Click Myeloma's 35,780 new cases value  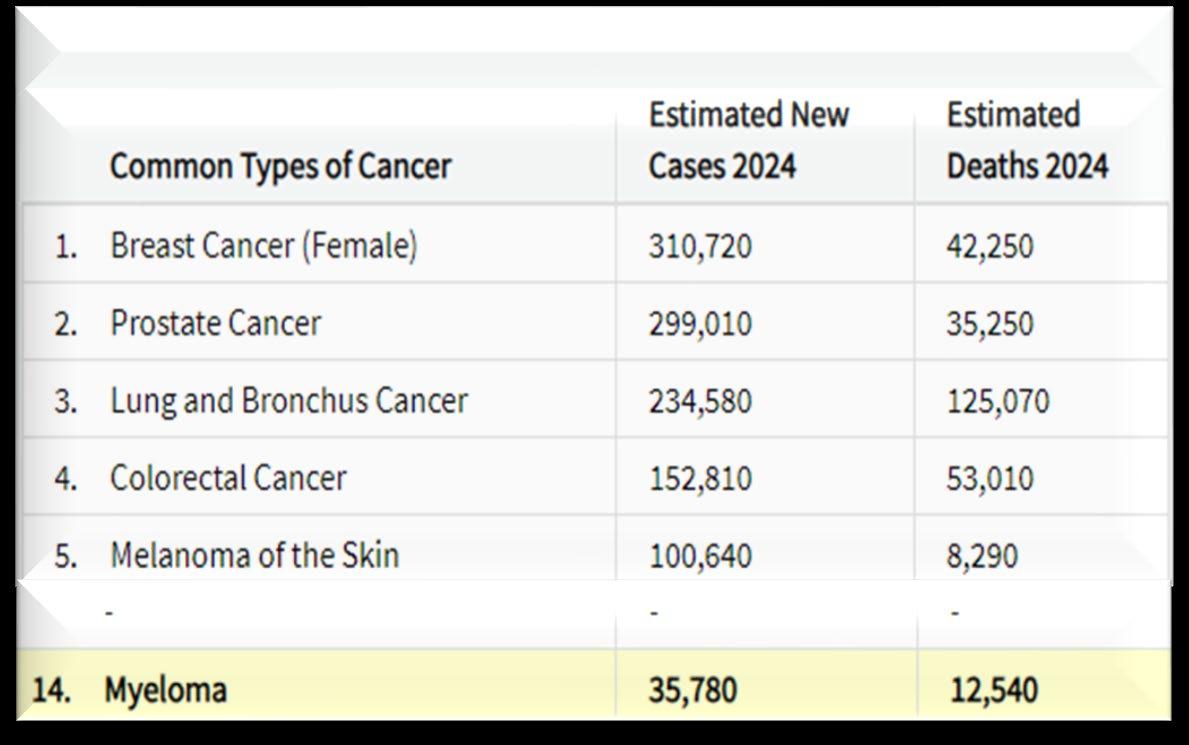coord(692,689)
